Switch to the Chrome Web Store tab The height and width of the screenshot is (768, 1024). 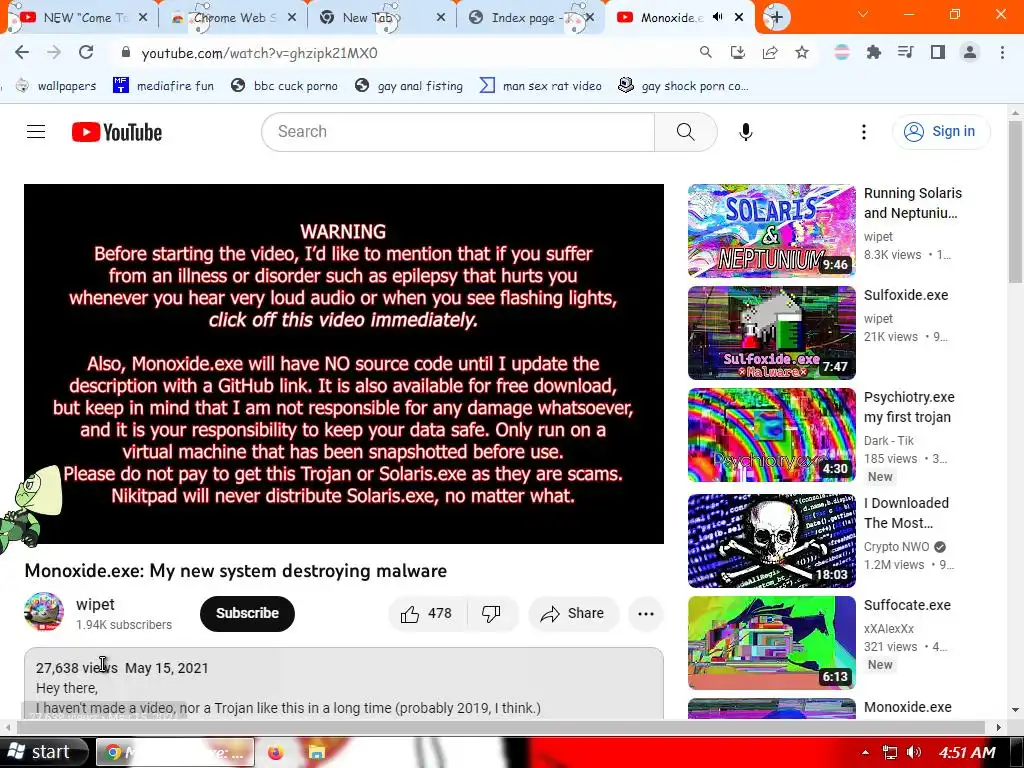230,18
